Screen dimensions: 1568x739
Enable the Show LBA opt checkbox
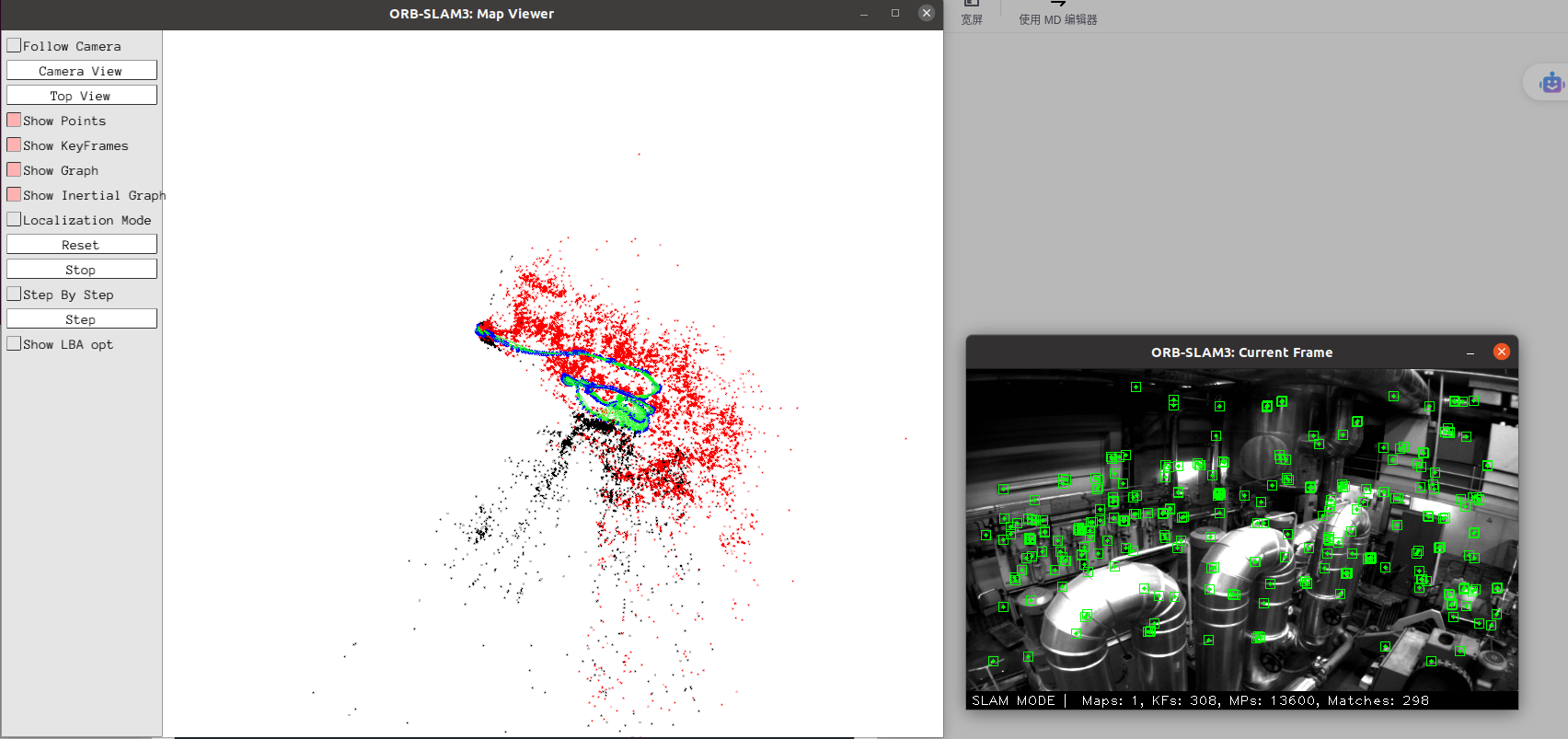tap(14, 343)
